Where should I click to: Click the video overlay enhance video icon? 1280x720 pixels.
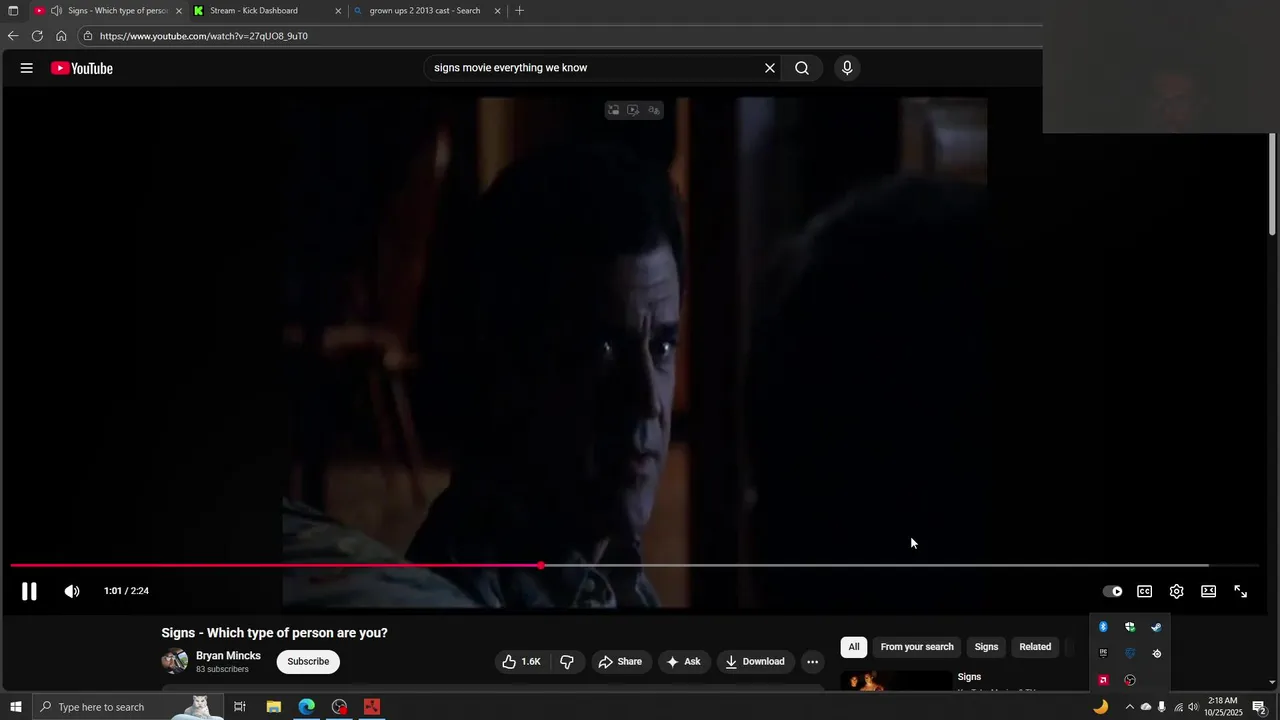point(633,110)
